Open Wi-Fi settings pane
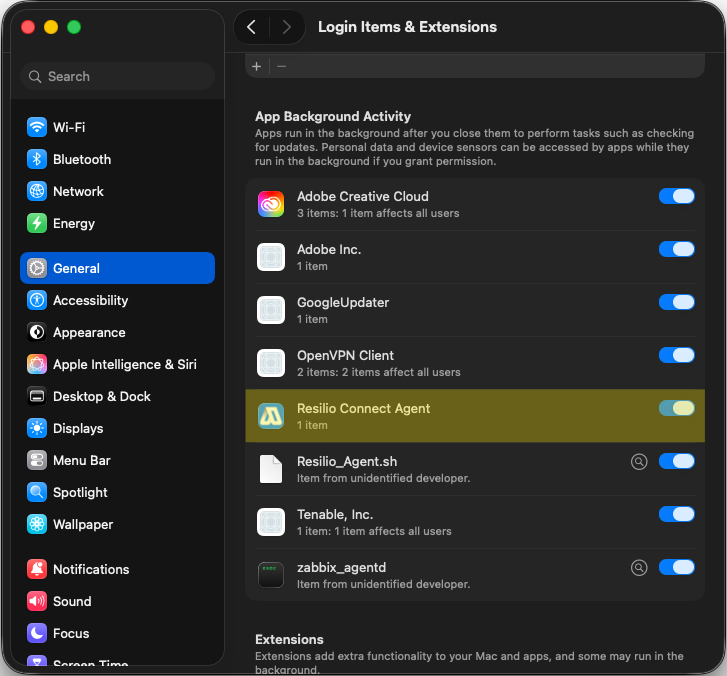 click(x=117, y=127)
